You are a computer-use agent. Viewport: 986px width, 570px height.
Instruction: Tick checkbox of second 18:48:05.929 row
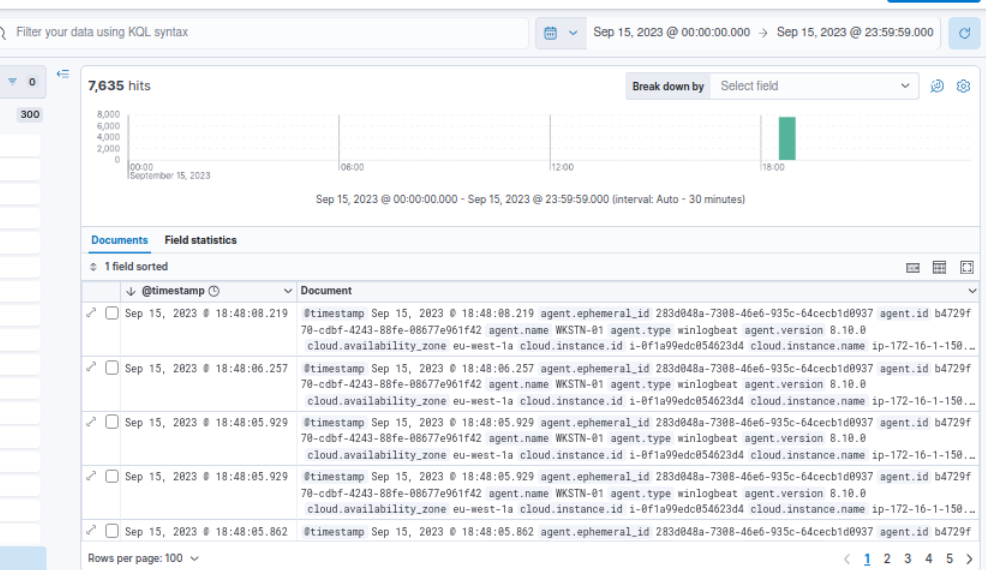tap(112, 476)
